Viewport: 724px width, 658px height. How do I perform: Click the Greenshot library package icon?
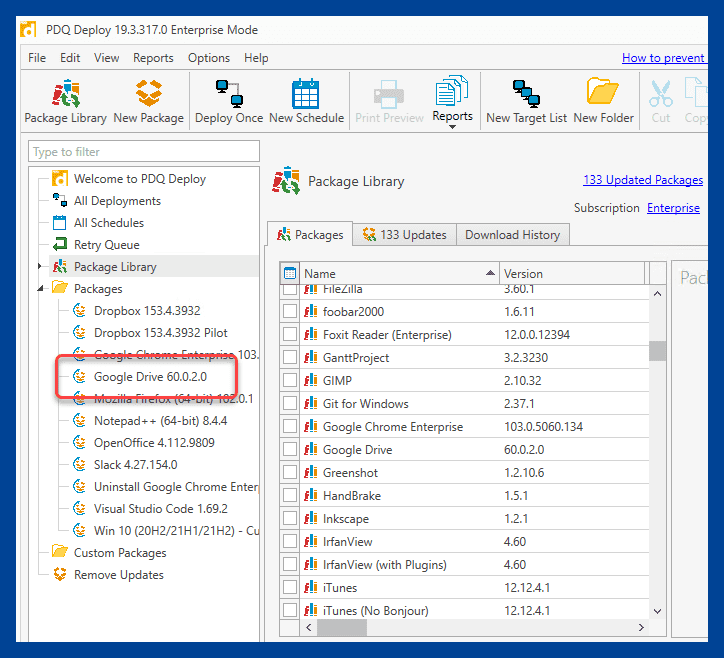pos(311,472)
